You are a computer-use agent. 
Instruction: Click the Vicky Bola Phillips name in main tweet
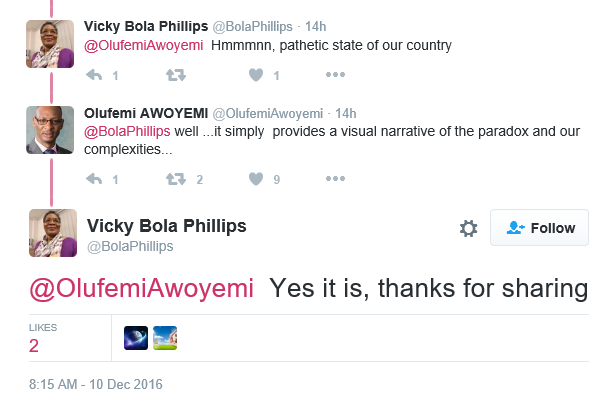coord(167,225)
